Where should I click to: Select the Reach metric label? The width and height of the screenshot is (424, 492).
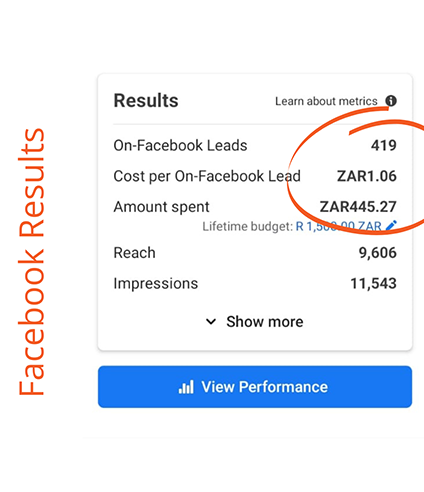pos(135,253)
